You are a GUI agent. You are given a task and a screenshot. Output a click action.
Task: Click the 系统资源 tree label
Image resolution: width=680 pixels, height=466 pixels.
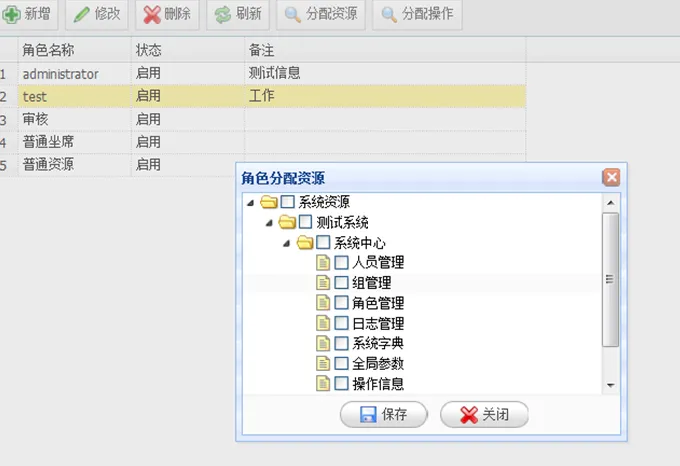point(324,202)
